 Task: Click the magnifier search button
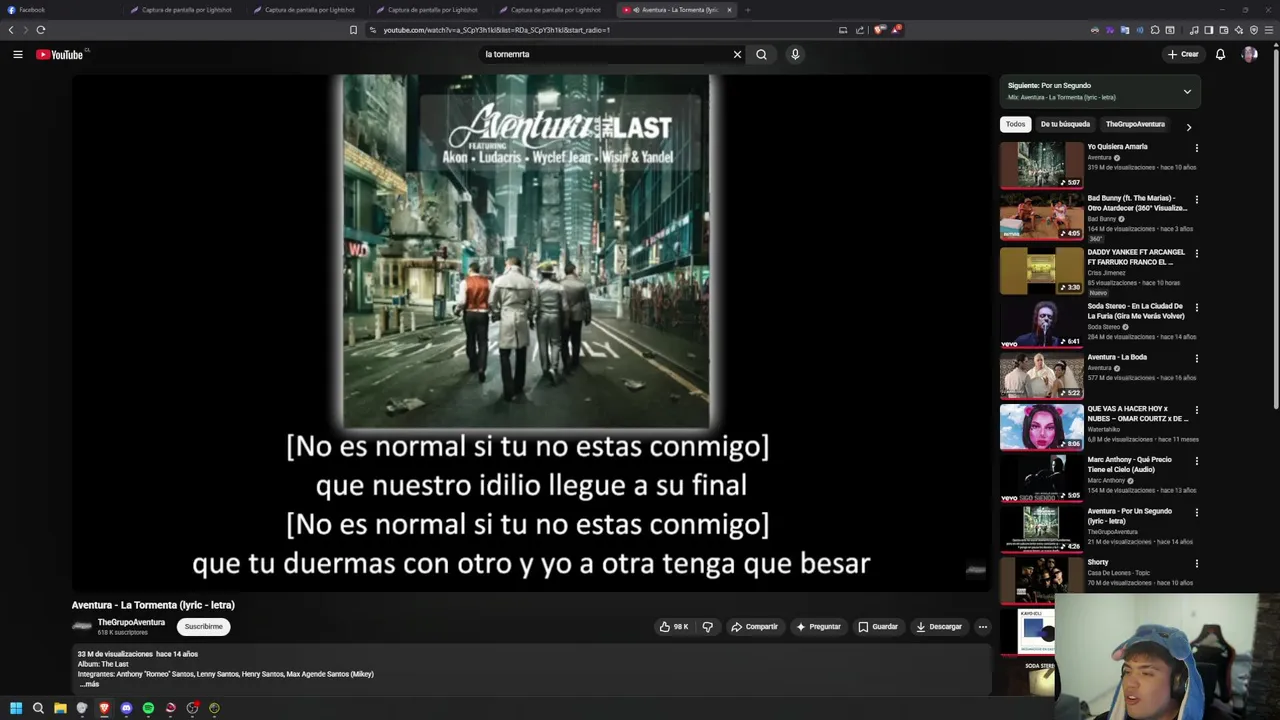[x=761, y=54]
